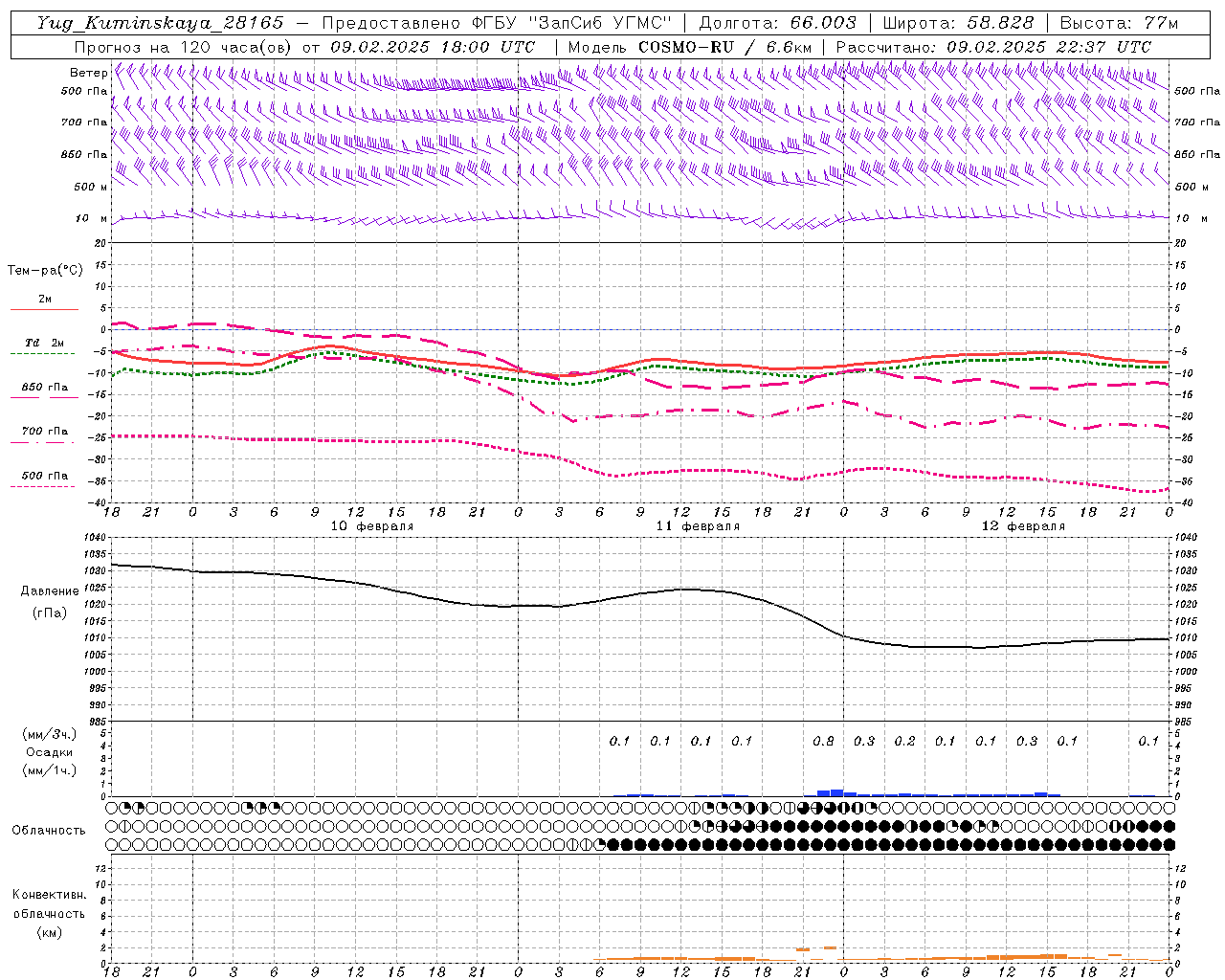Select the "Td 2м" legend entry

[x=44, y=343]
